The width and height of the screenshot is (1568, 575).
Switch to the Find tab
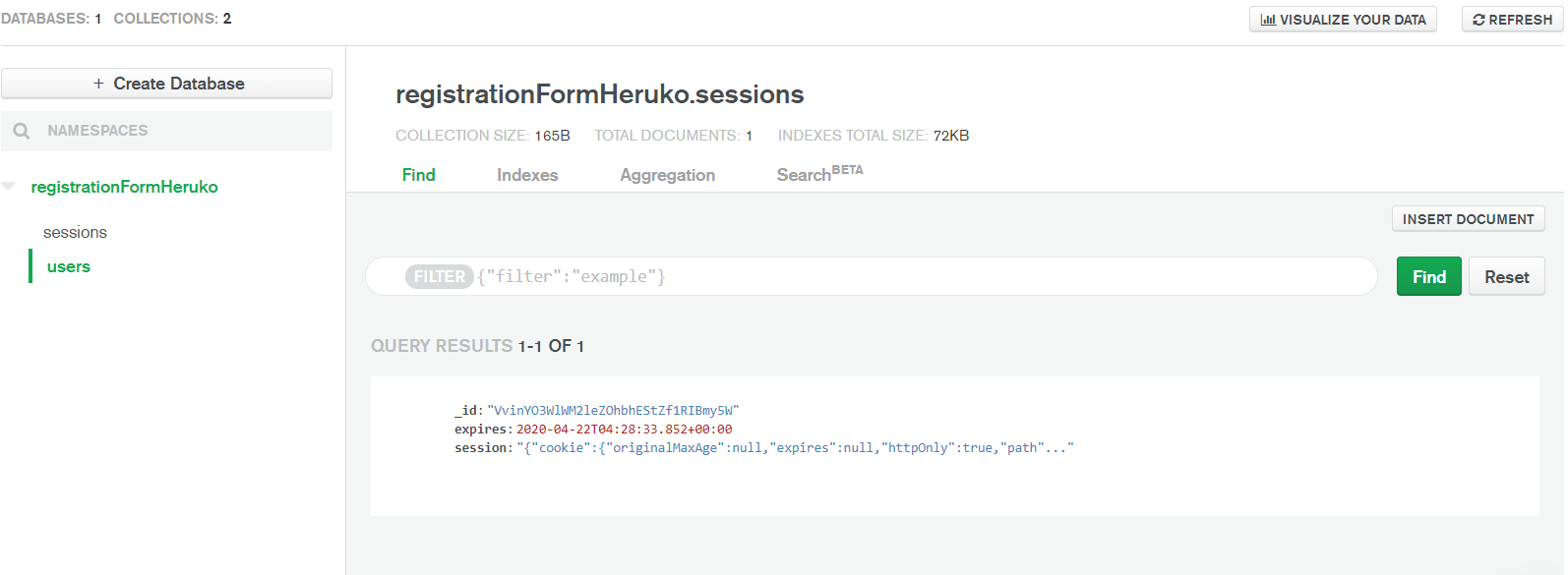(418, 175)
